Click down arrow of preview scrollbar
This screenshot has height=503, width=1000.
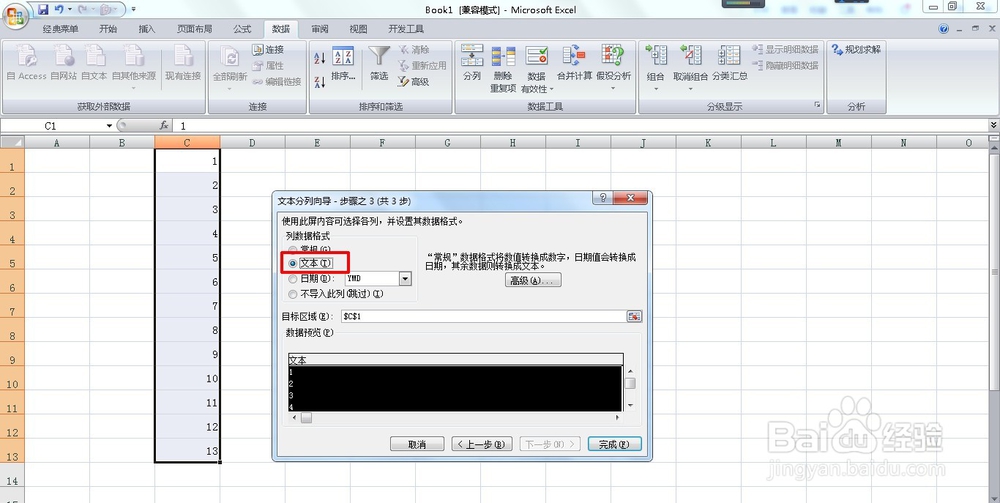(630, 405)
